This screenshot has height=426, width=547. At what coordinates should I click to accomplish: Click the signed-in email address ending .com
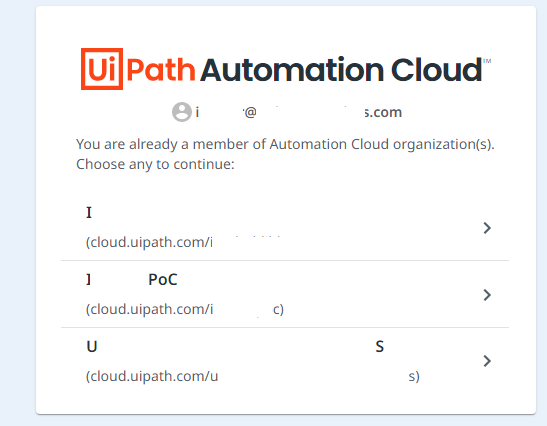299,112
